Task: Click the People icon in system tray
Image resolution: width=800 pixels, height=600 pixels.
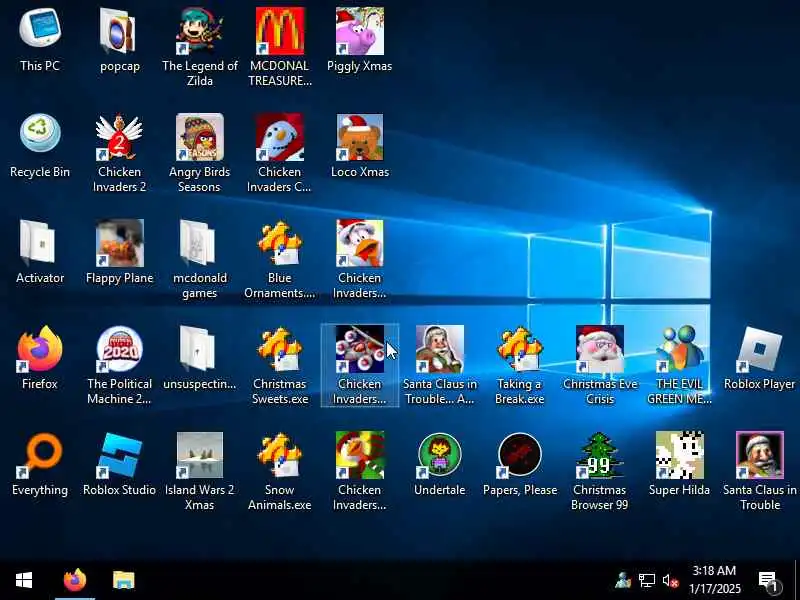Action: (x=622, y=580)
